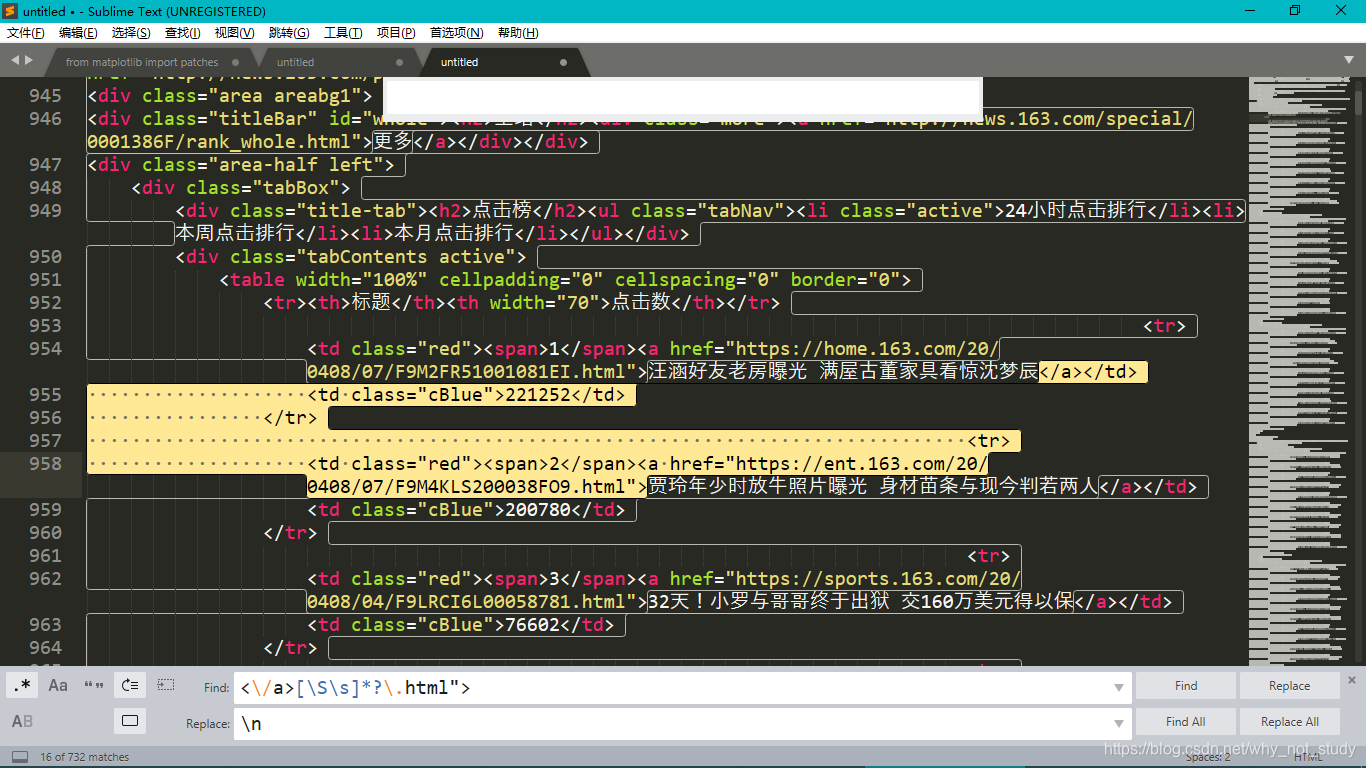Toggle the regular expression option in Find panel
Image resolution: width=1366 pixels, height=768 pixels.
coord(24,685)
